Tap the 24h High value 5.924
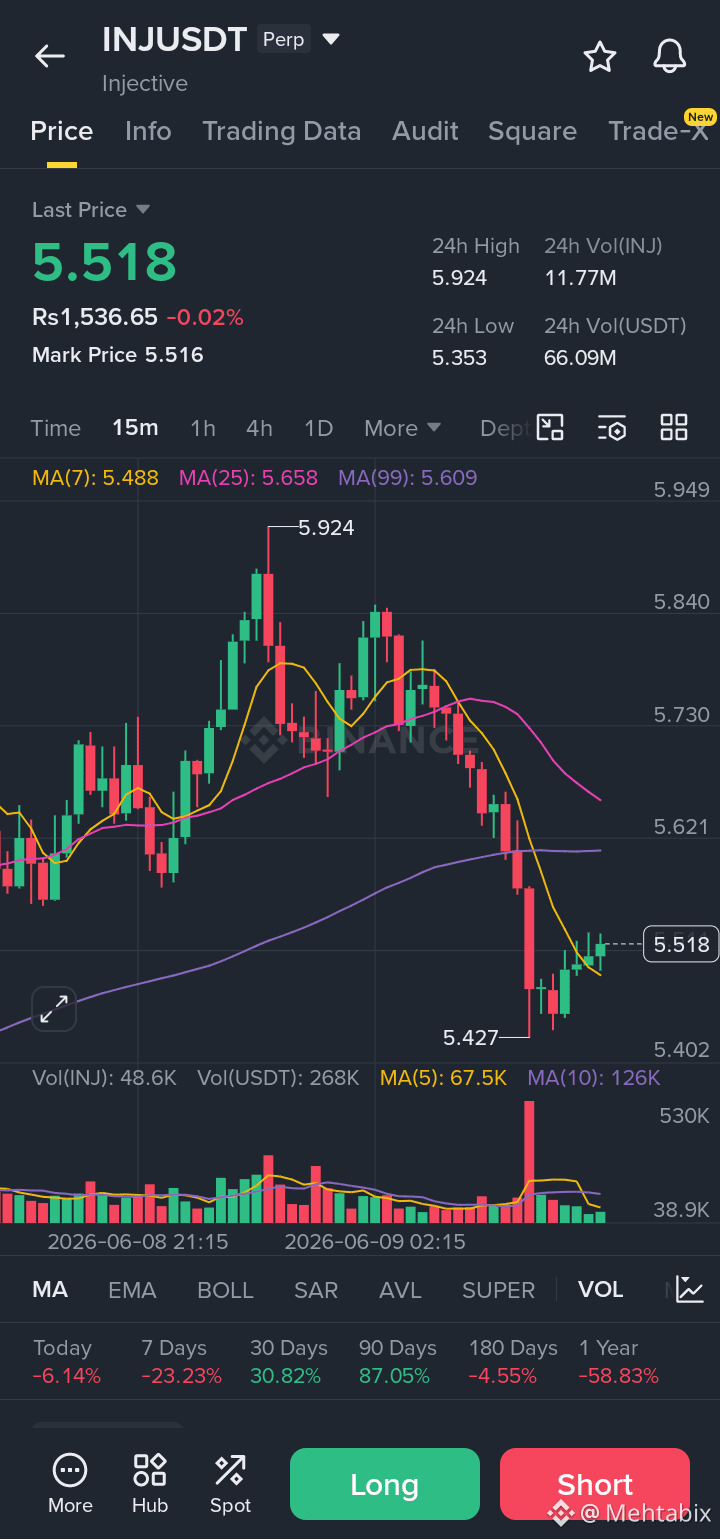This screenshot has width=720, height=1539. click(460, 278)
